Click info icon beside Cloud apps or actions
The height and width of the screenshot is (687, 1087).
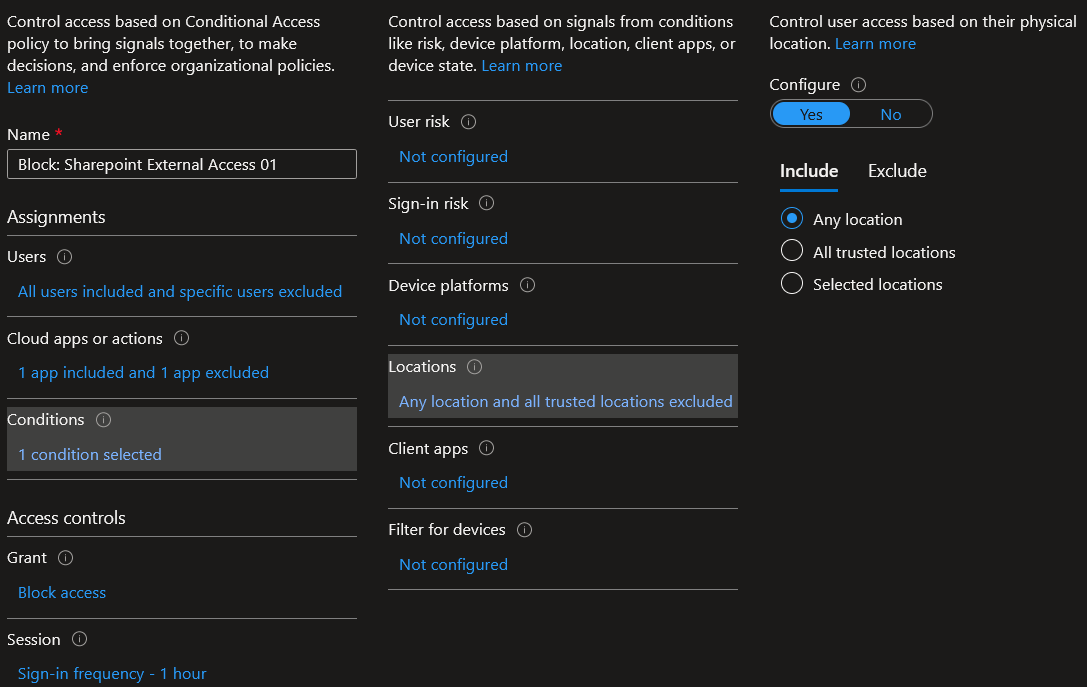182,339
